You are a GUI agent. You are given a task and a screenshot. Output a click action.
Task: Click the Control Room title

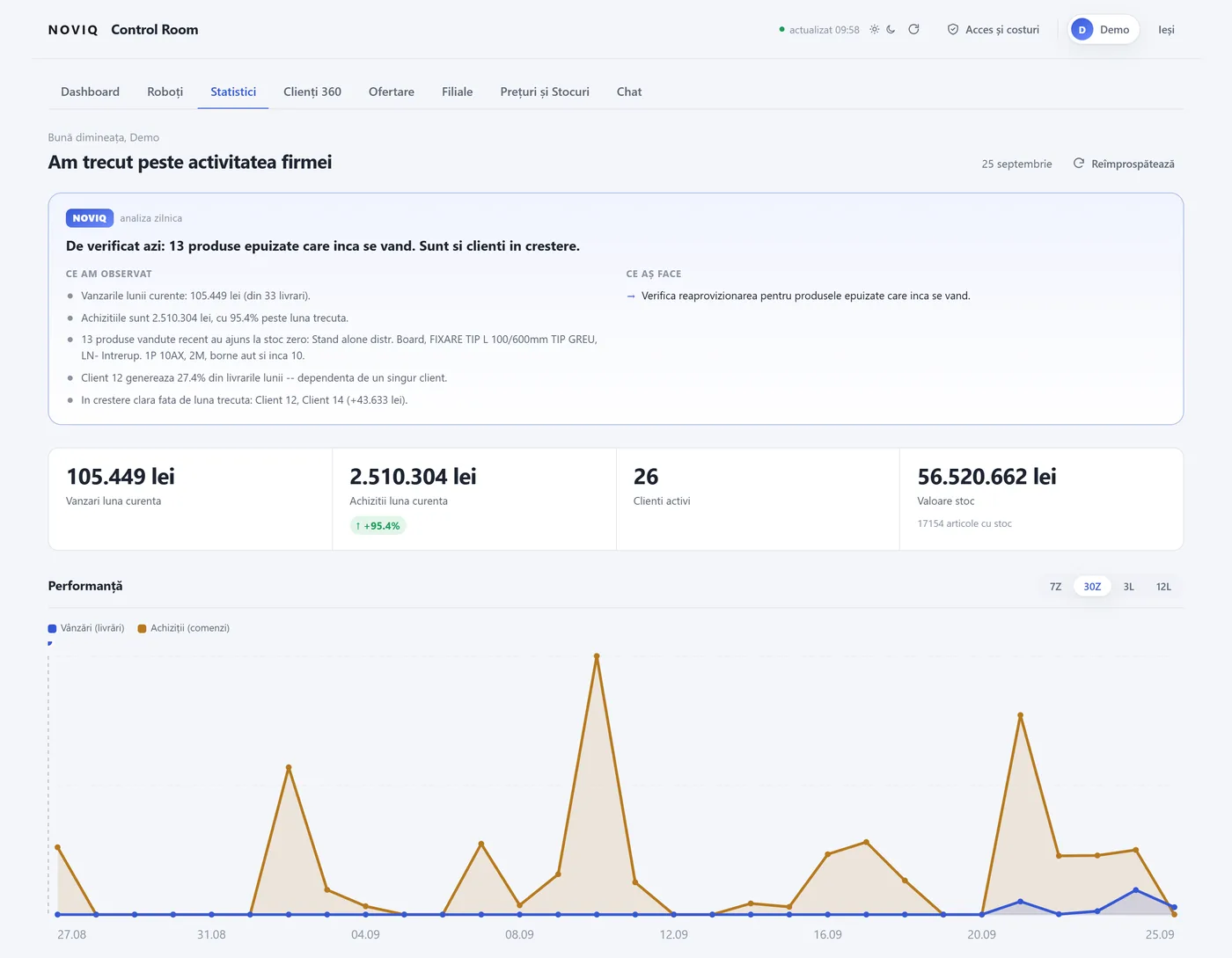155,30
